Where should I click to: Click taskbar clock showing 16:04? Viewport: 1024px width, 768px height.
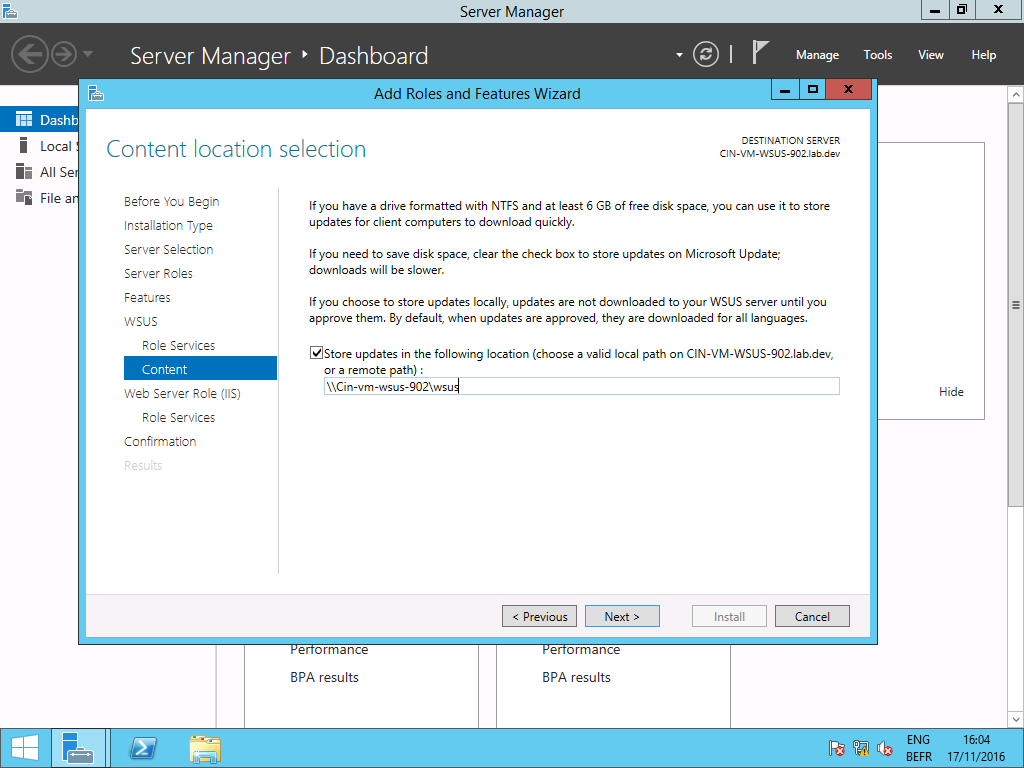click(976, 748)
